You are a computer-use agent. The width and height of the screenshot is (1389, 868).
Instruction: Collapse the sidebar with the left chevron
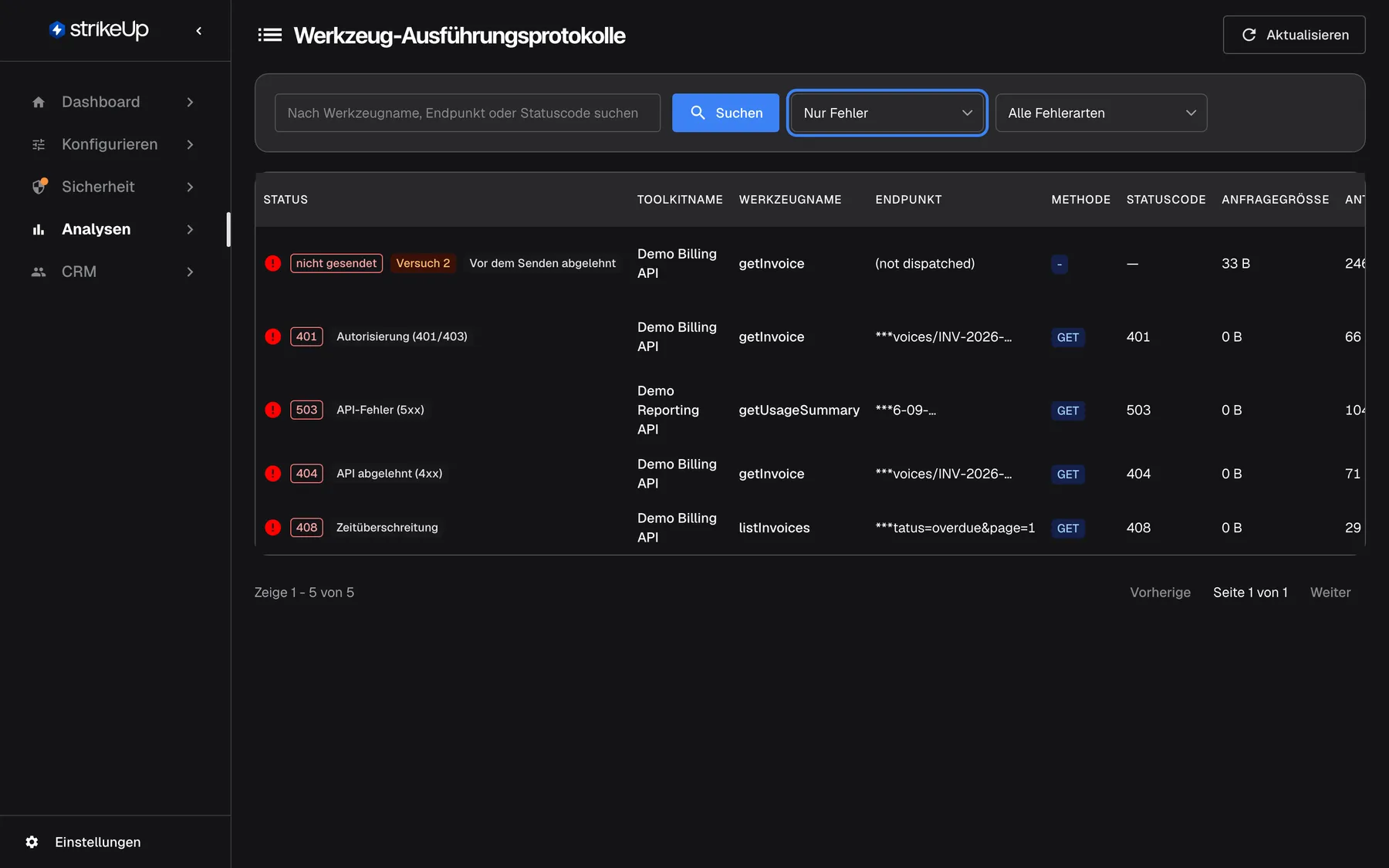click(199, 31)
